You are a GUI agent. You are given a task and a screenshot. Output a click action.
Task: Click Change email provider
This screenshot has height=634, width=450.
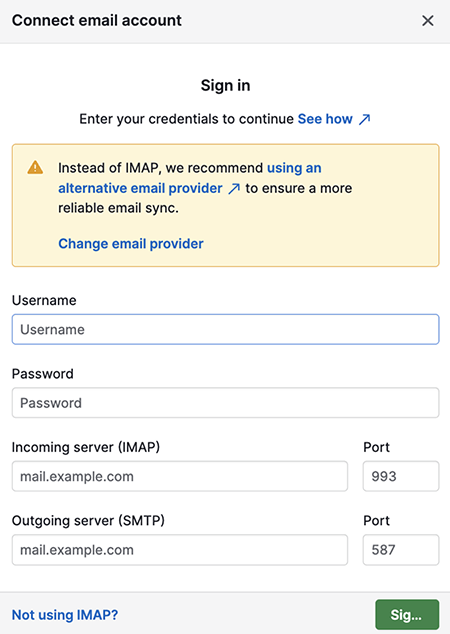pyautogui.click(x=131, y=244)
